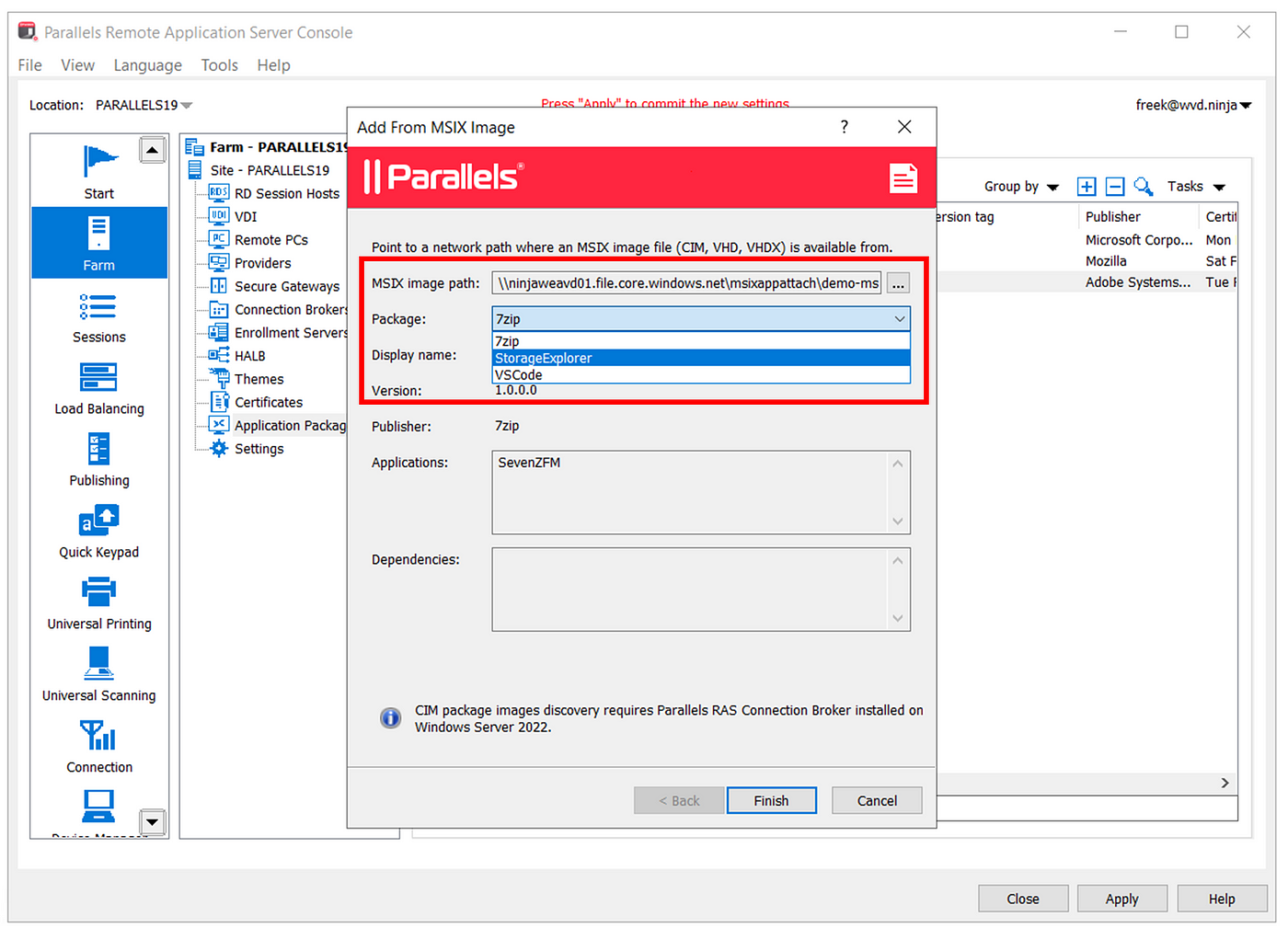Click the magnifier Search icon in toolbar
This screenshot has height=928, width=1288.
coord(1144,187)
